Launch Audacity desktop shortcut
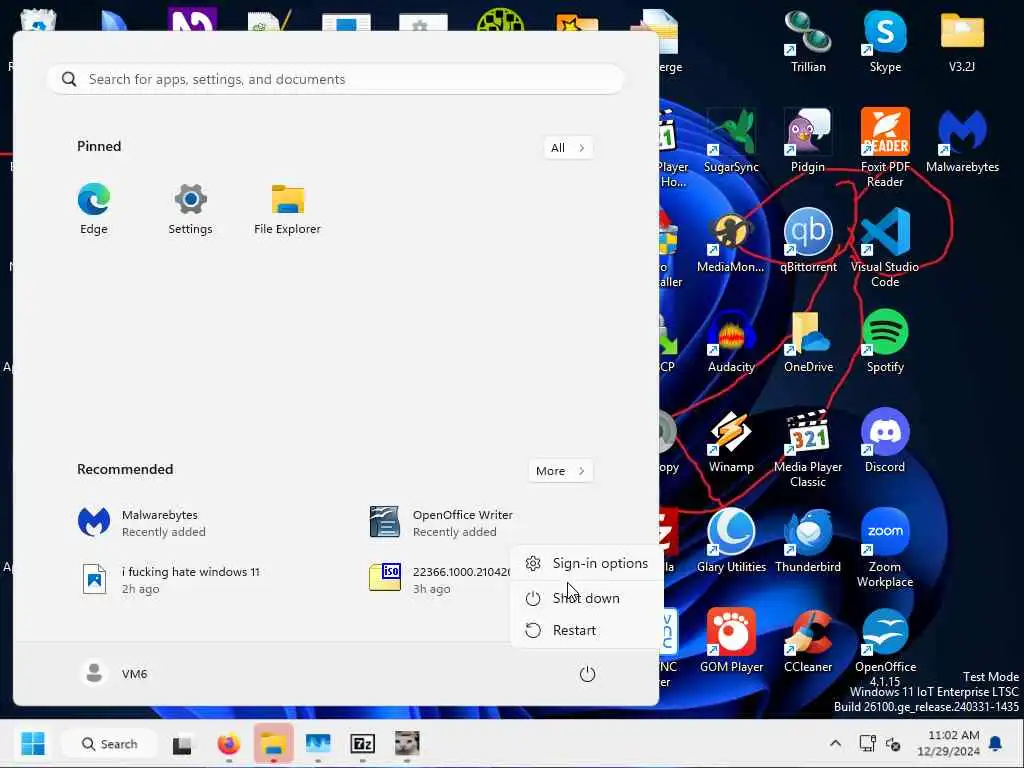1024x768 pixels. [731, 342]
